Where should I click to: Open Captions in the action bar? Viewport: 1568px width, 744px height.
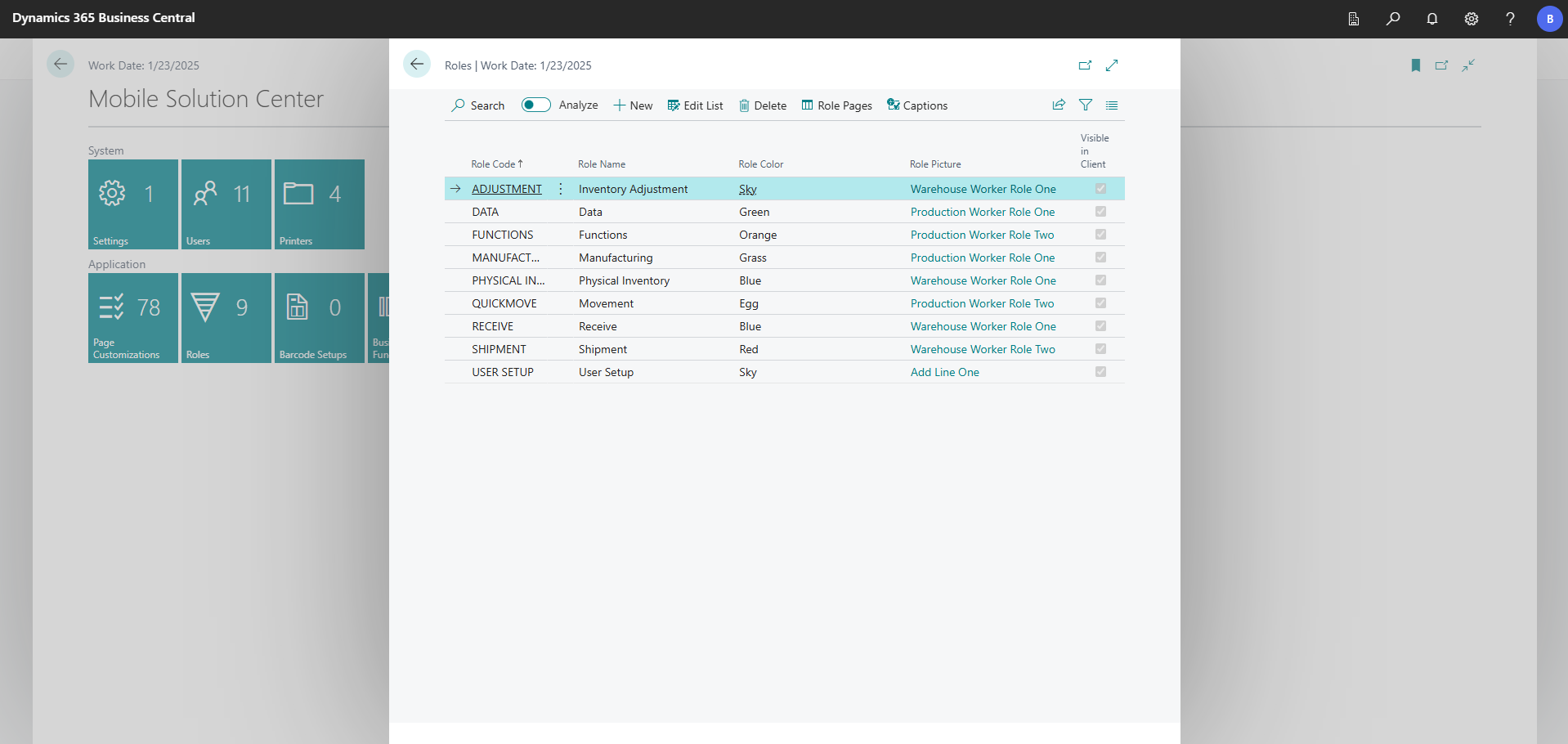click(917, 105)
